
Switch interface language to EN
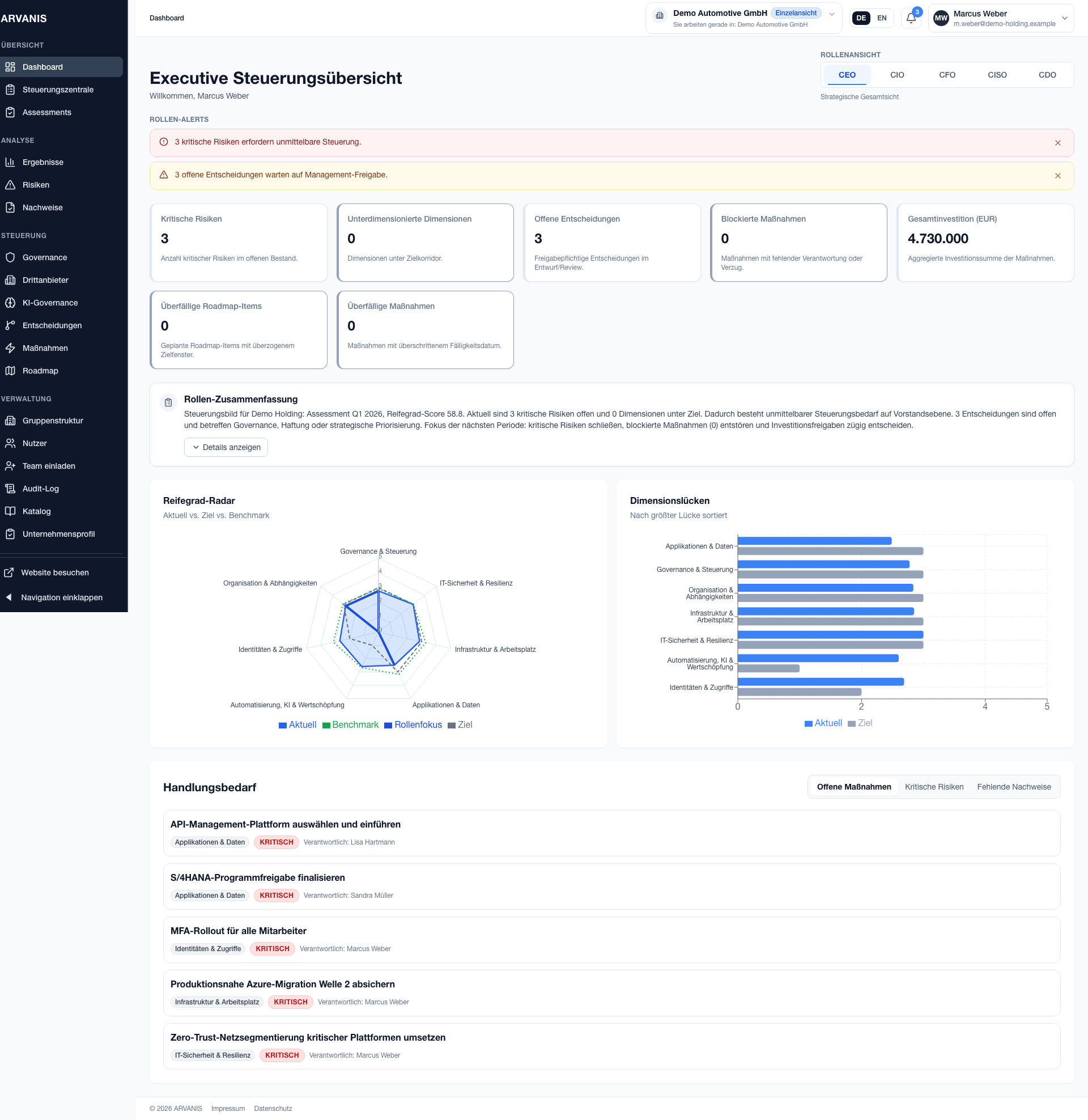click(882, 18)
